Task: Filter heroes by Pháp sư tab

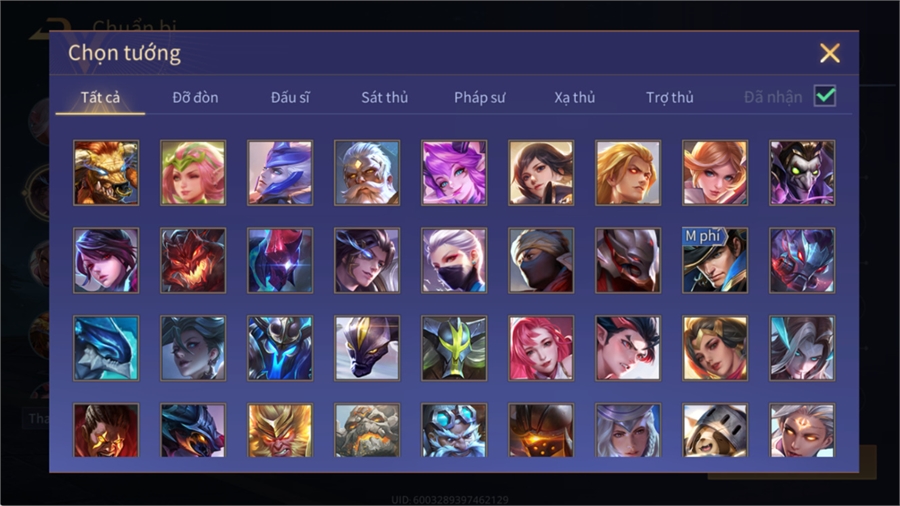Action: [x=480, y=98]
